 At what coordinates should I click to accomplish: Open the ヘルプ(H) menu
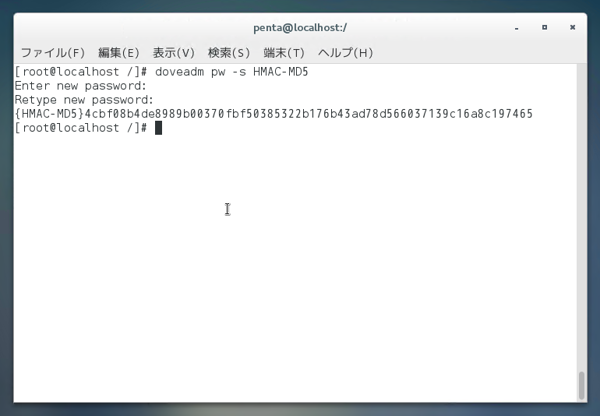(345, 52)
